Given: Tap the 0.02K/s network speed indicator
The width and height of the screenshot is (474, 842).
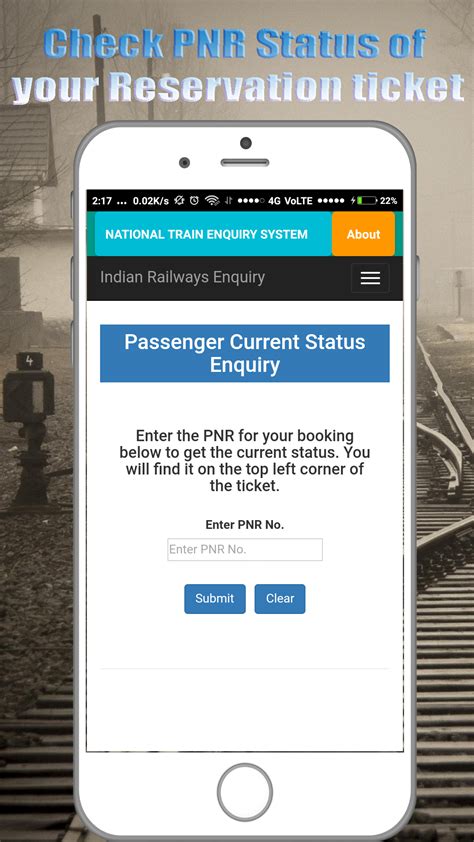Looking at the screenshot, I should coord(151,201).
